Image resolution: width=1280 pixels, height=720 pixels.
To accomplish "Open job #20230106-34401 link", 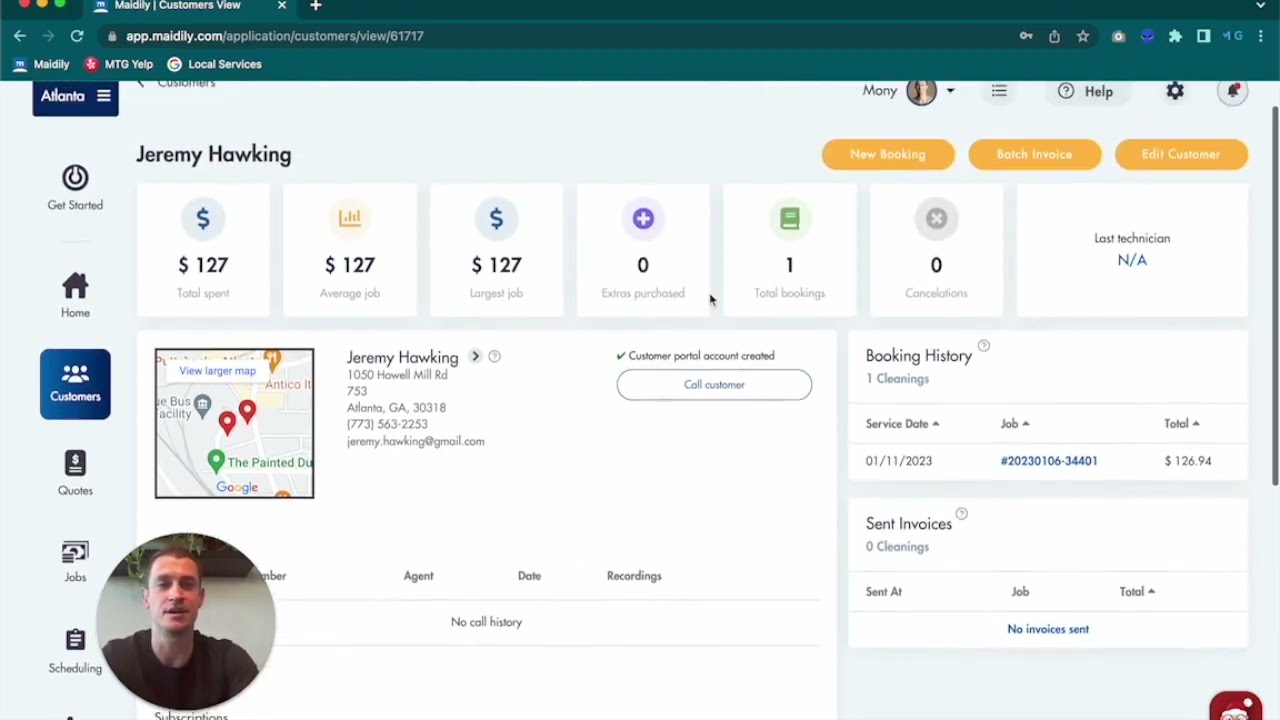I will coord(1049,461).
